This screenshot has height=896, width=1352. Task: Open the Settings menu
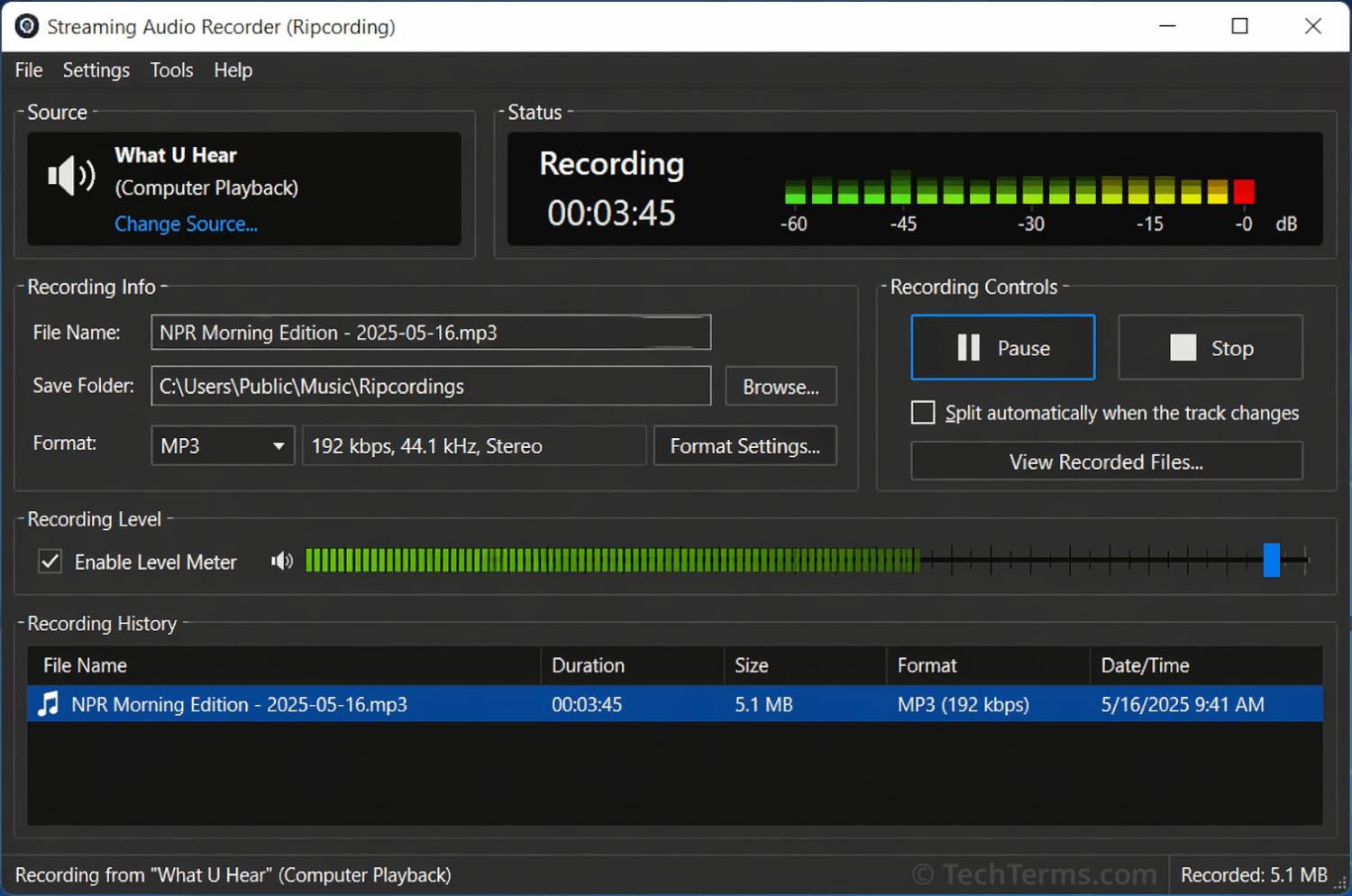96,70
